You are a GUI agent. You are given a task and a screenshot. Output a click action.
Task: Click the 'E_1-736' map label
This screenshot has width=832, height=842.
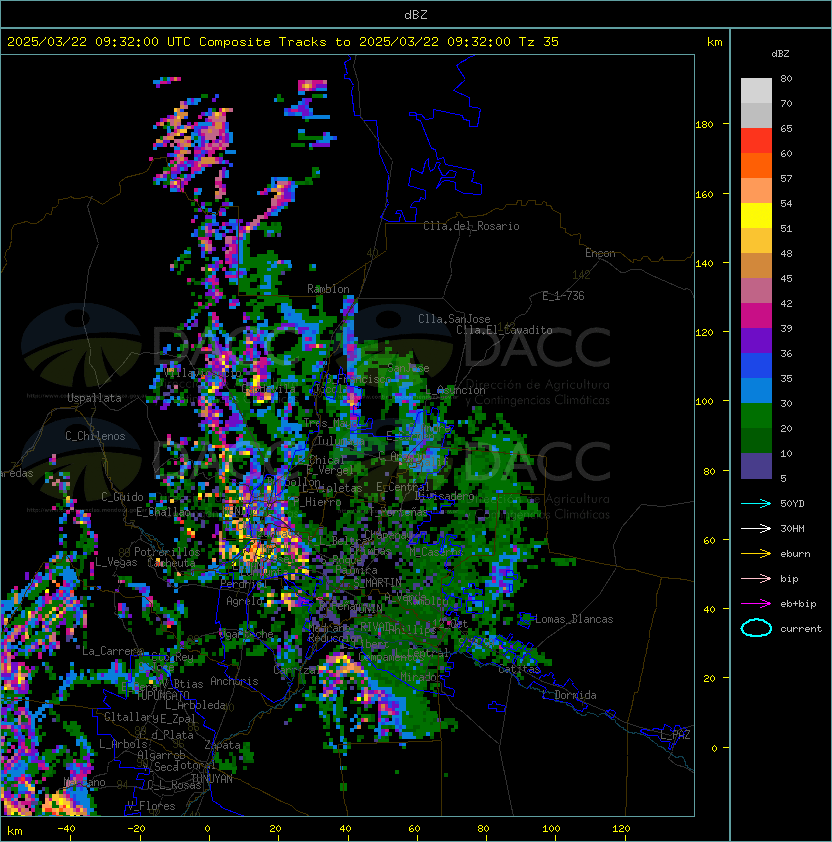[563, 296]
